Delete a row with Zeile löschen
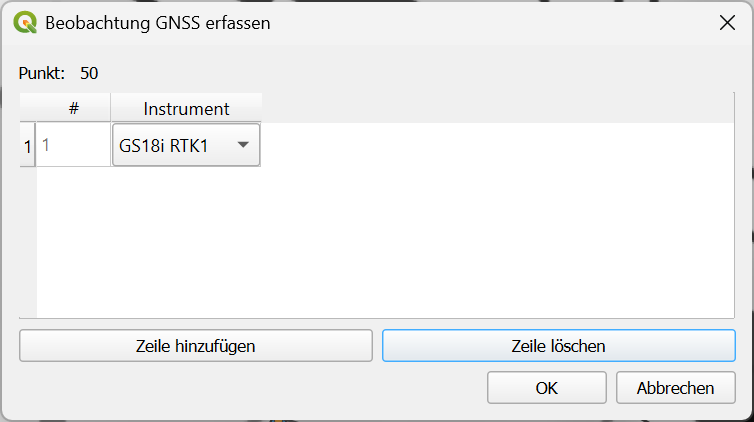 pos(559,346)
